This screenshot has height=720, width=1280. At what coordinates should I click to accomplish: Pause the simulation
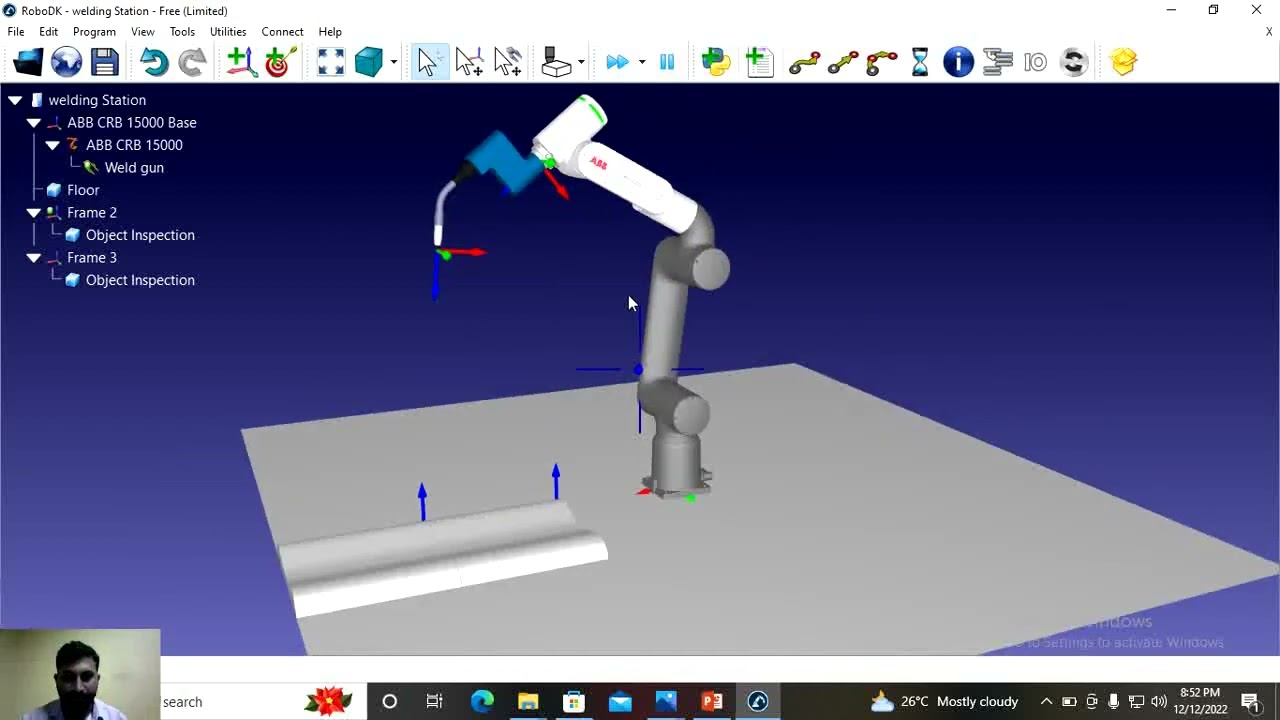point(667,62)
